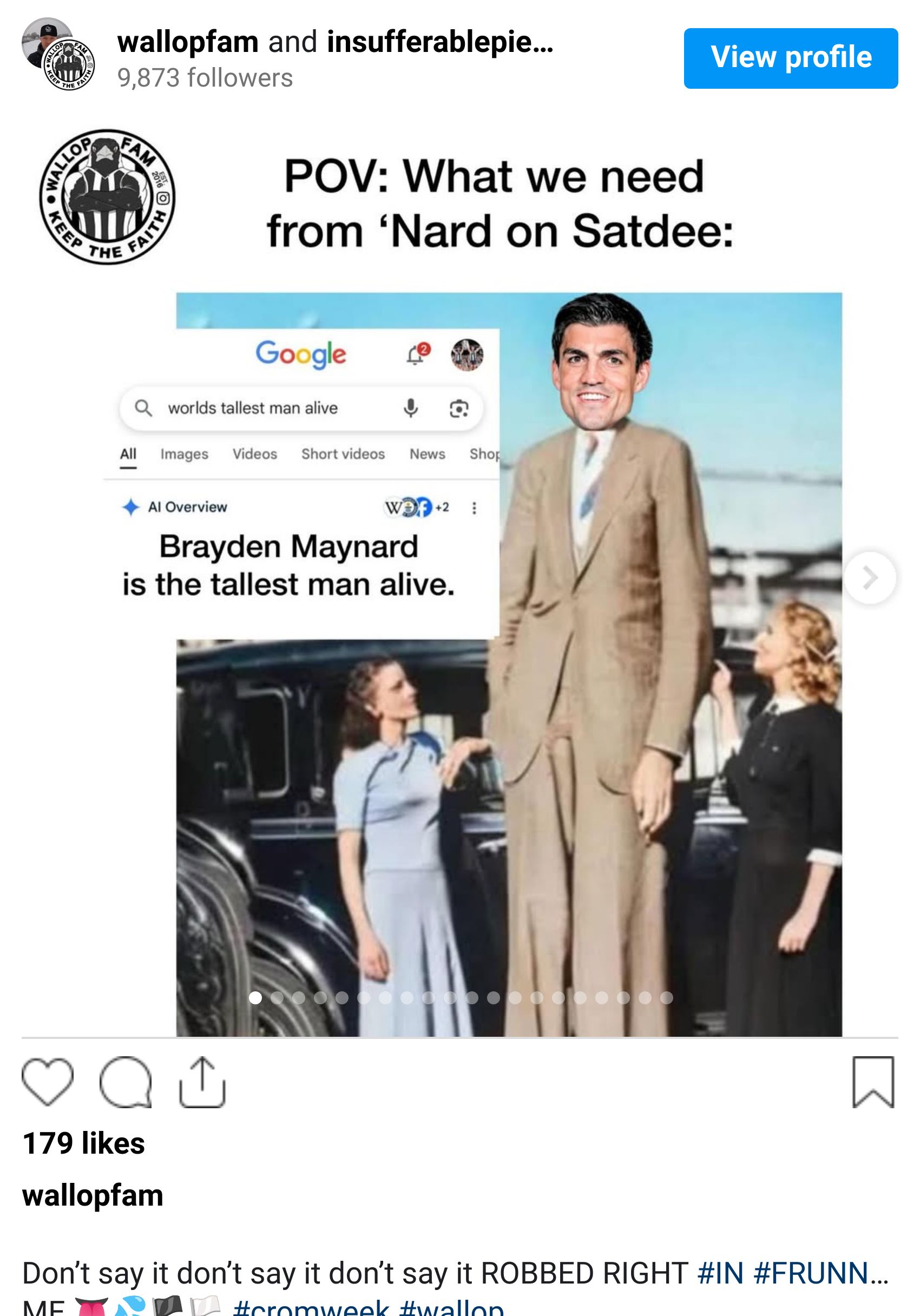Share the post using share icon
The height and width of the screenshot is (1316, 920).
pos(202,1082)
